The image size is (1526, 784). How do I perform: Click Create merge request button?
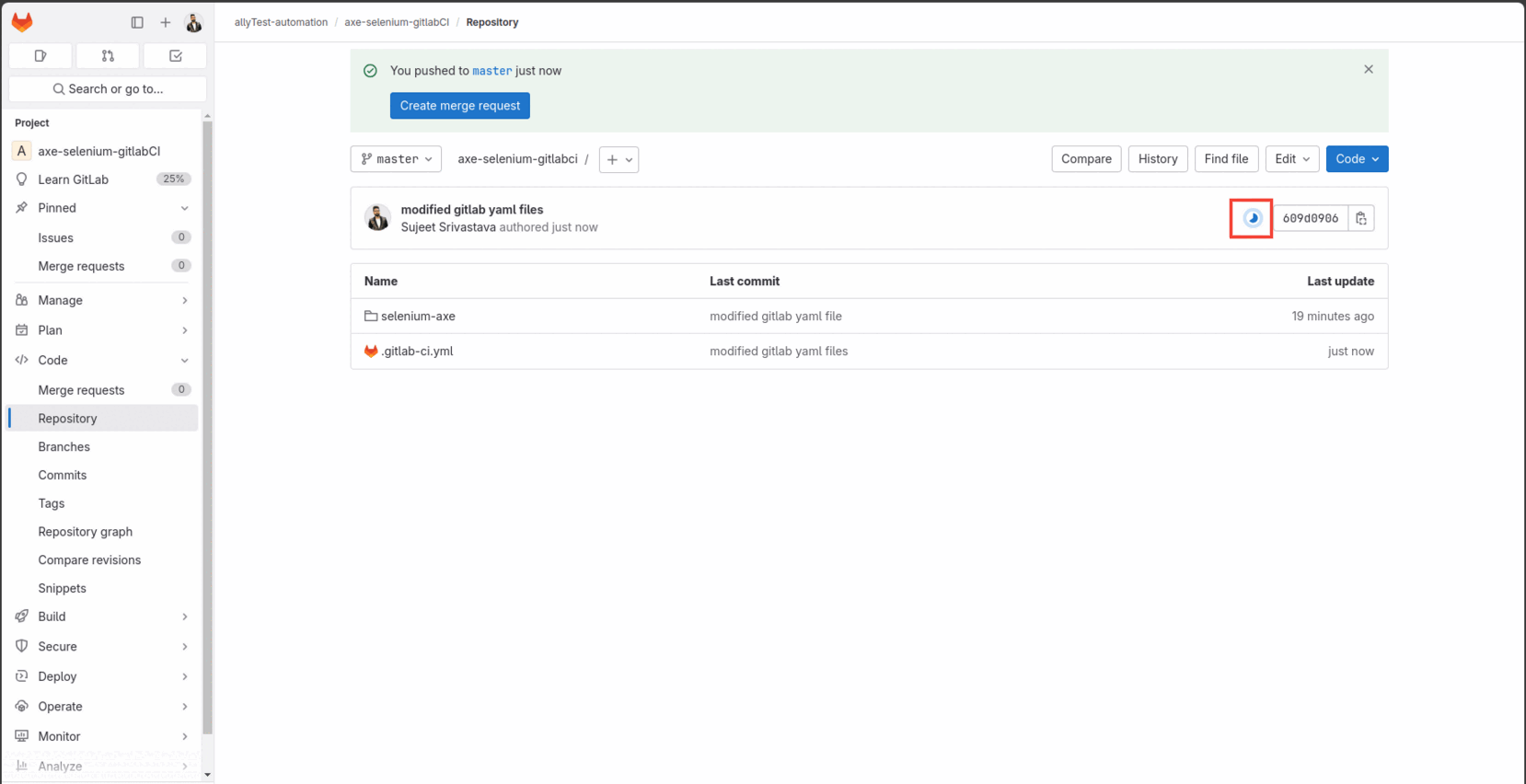click(459, 106)
